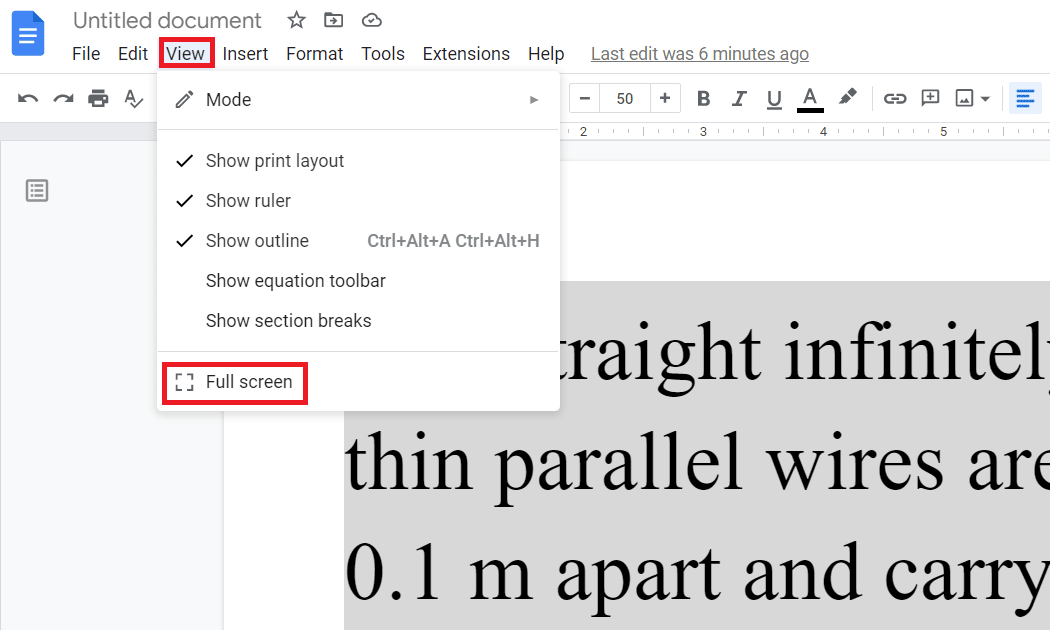Add a comment using the comment icon
Image resolution: width=1050 pixels, height=630 pixels.
[930, 98]
